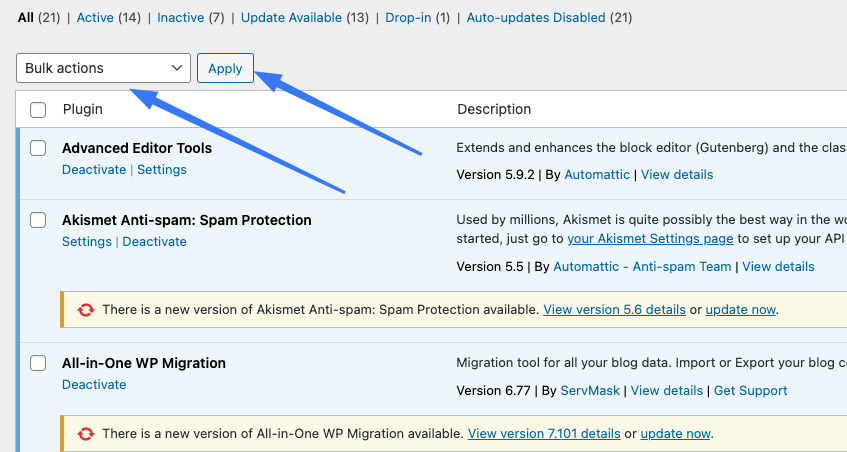The width and height of the screenshot is (847, 452).
Task: Click update now for Akismet
Action: click(740, 310)
